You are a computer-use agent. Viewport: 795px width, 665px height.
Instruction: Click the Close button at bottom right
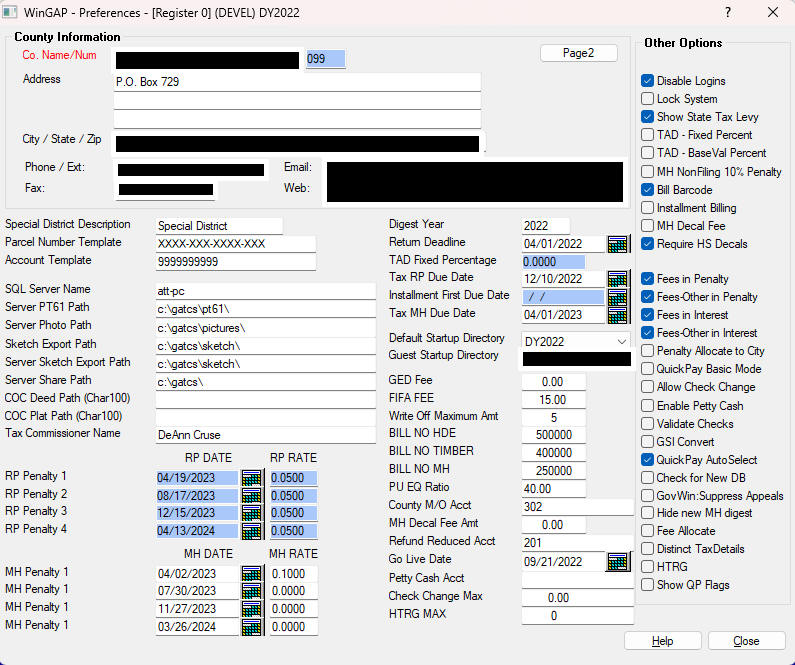(746, 641)
